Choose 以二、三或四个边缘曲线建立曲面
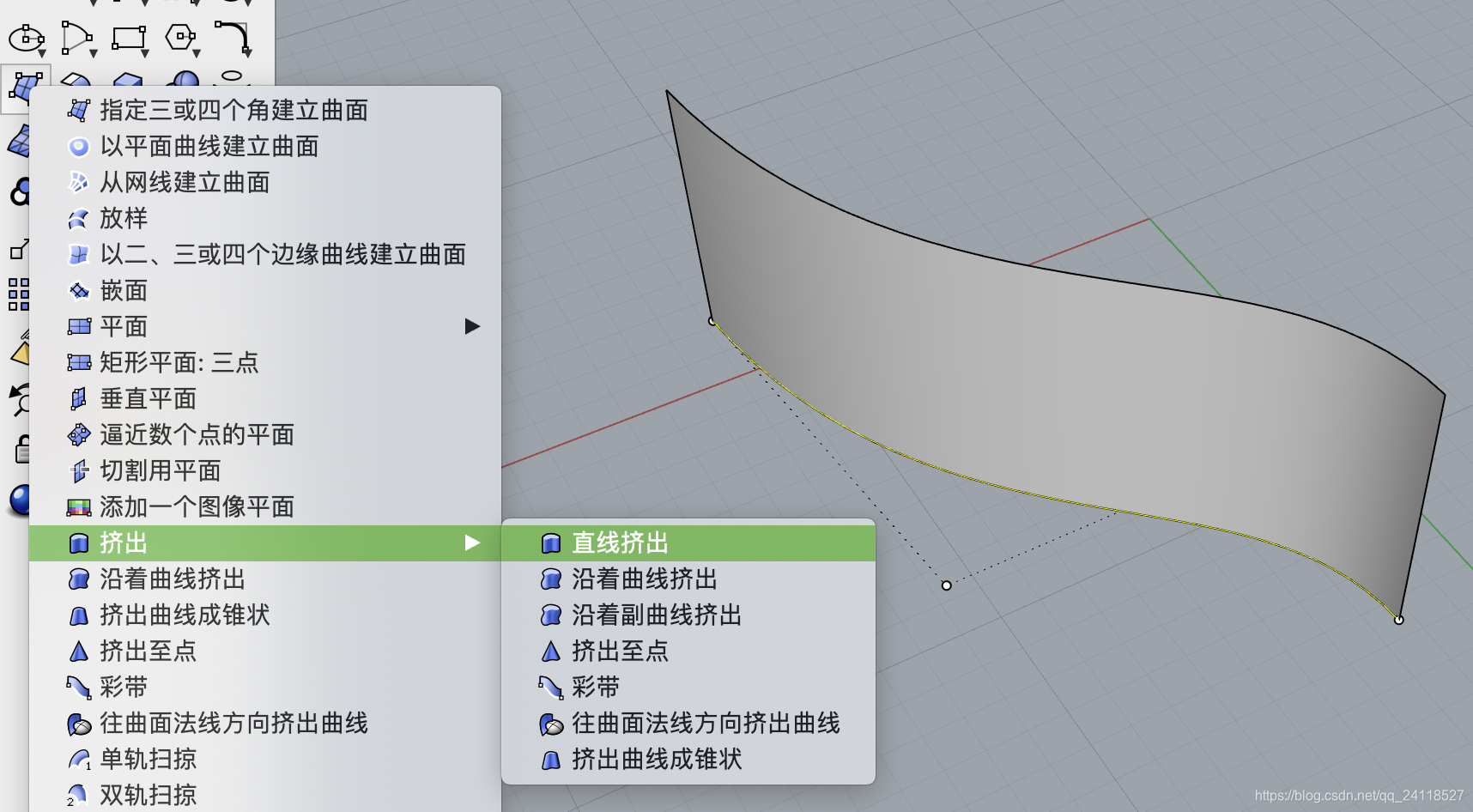 [x=265, y=254]
